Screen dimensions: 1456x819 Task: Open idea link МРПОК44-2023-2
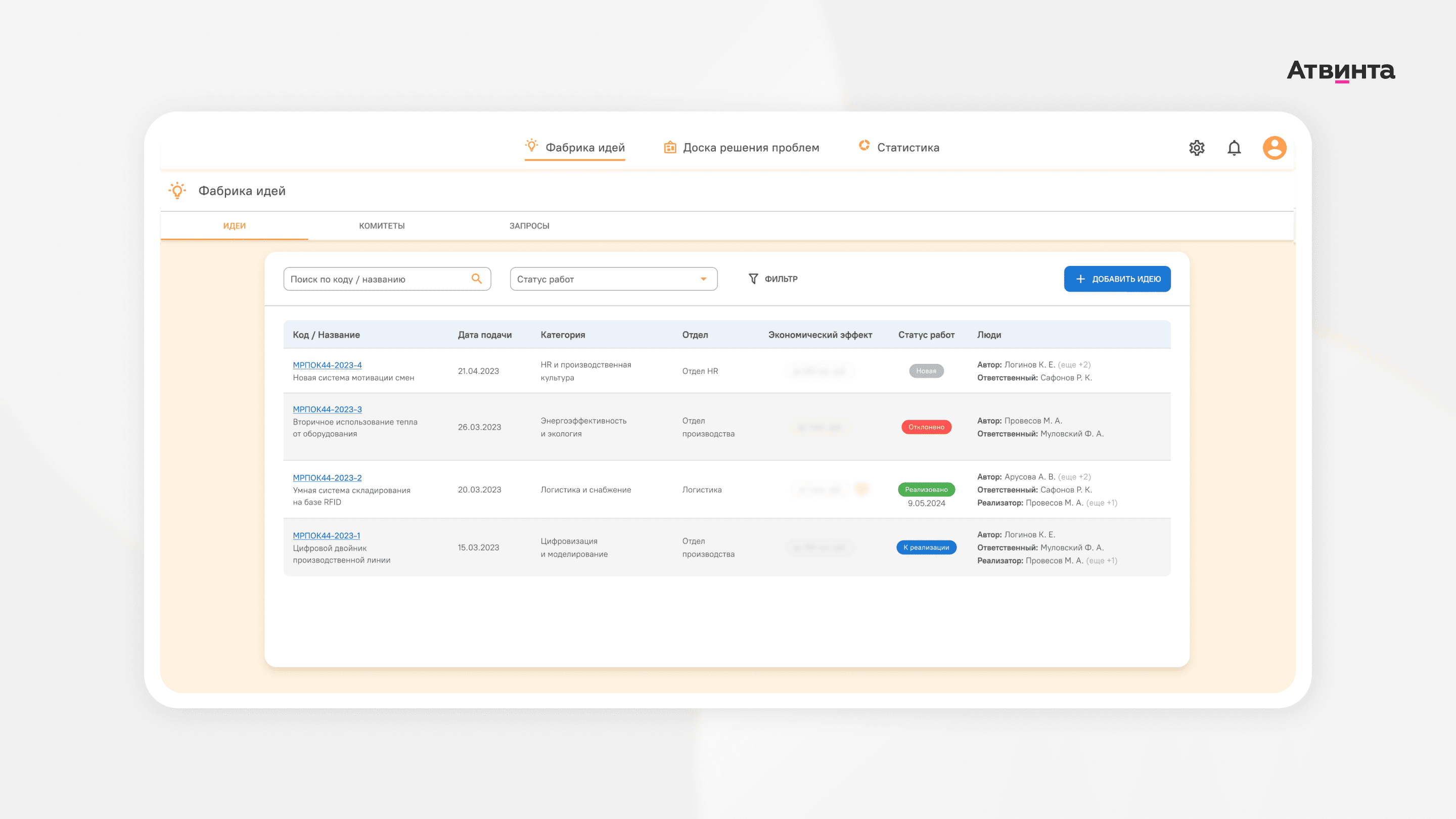tap(327, 477)
